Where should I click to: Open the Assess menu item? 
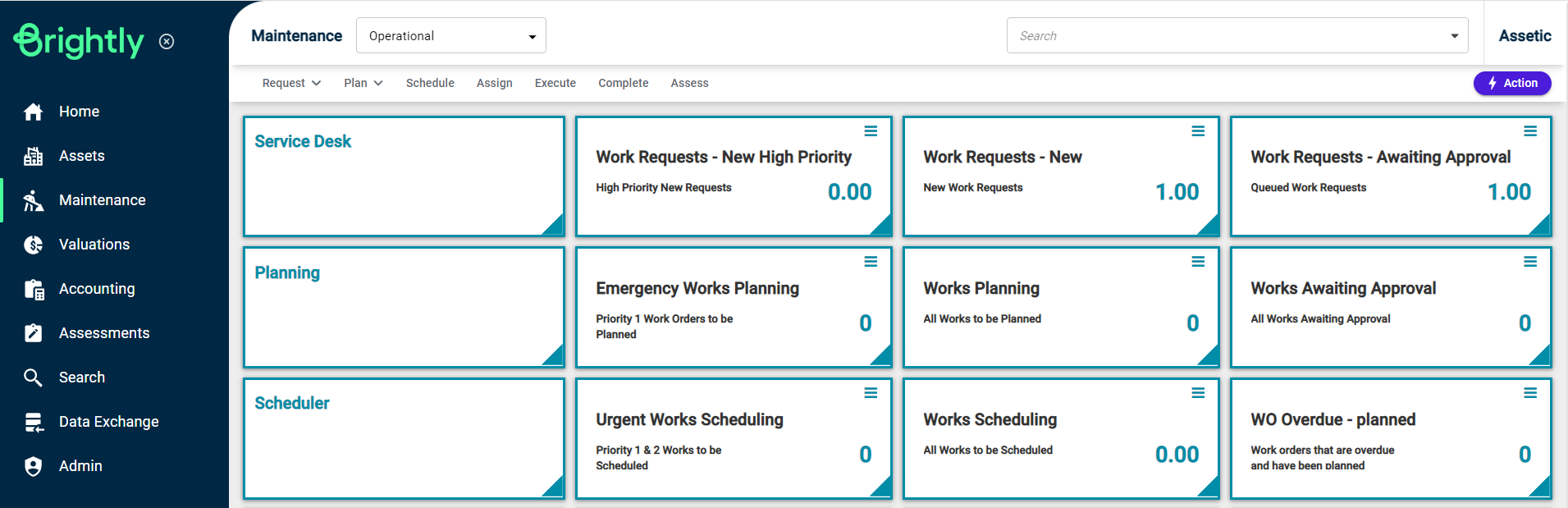[690, 83]
